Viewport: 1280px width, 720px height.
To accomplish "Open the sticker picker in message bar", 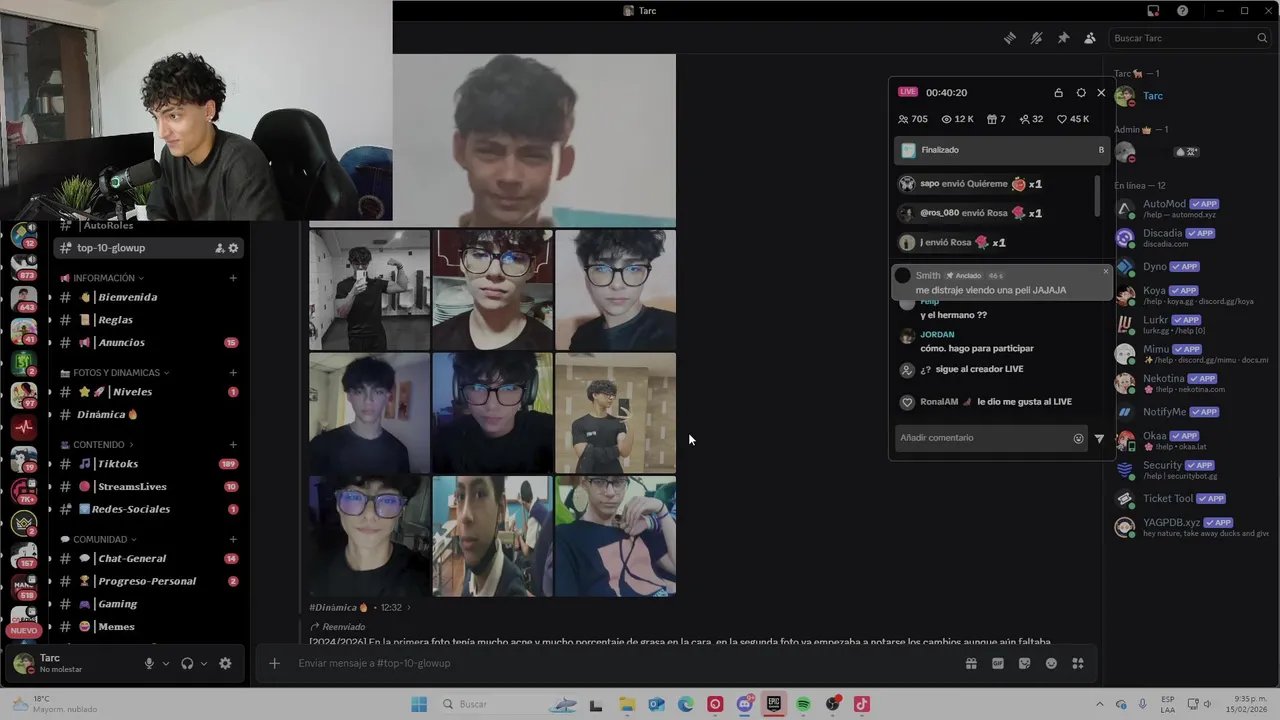I will pos(1024,663).
